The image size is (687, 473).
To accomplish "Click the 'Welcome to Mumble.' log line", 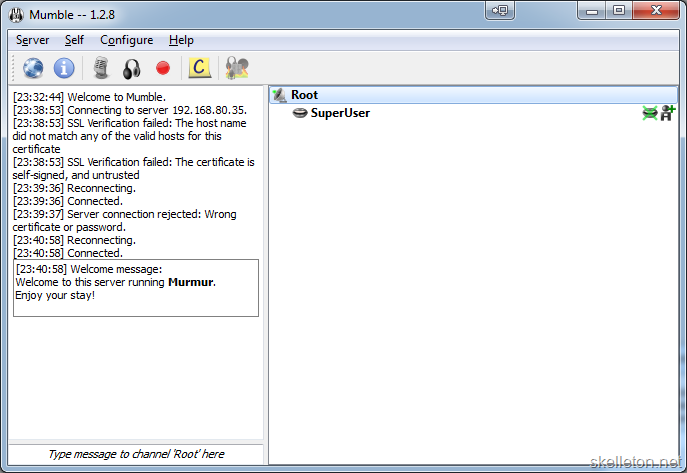I will 89,97.
